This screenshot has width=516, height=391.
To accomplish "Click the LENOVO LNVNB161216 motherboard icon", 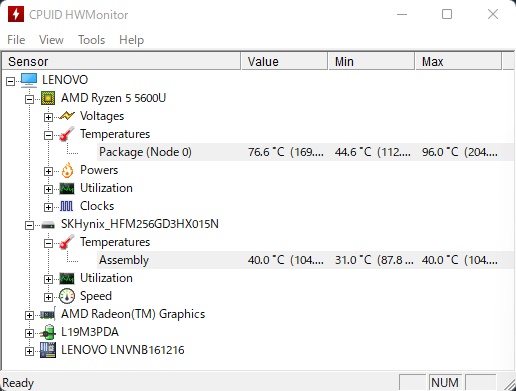I will 48,350.
